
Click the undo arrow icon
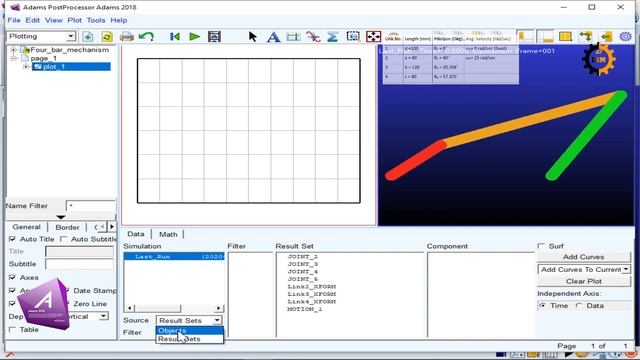click(146, 37)
